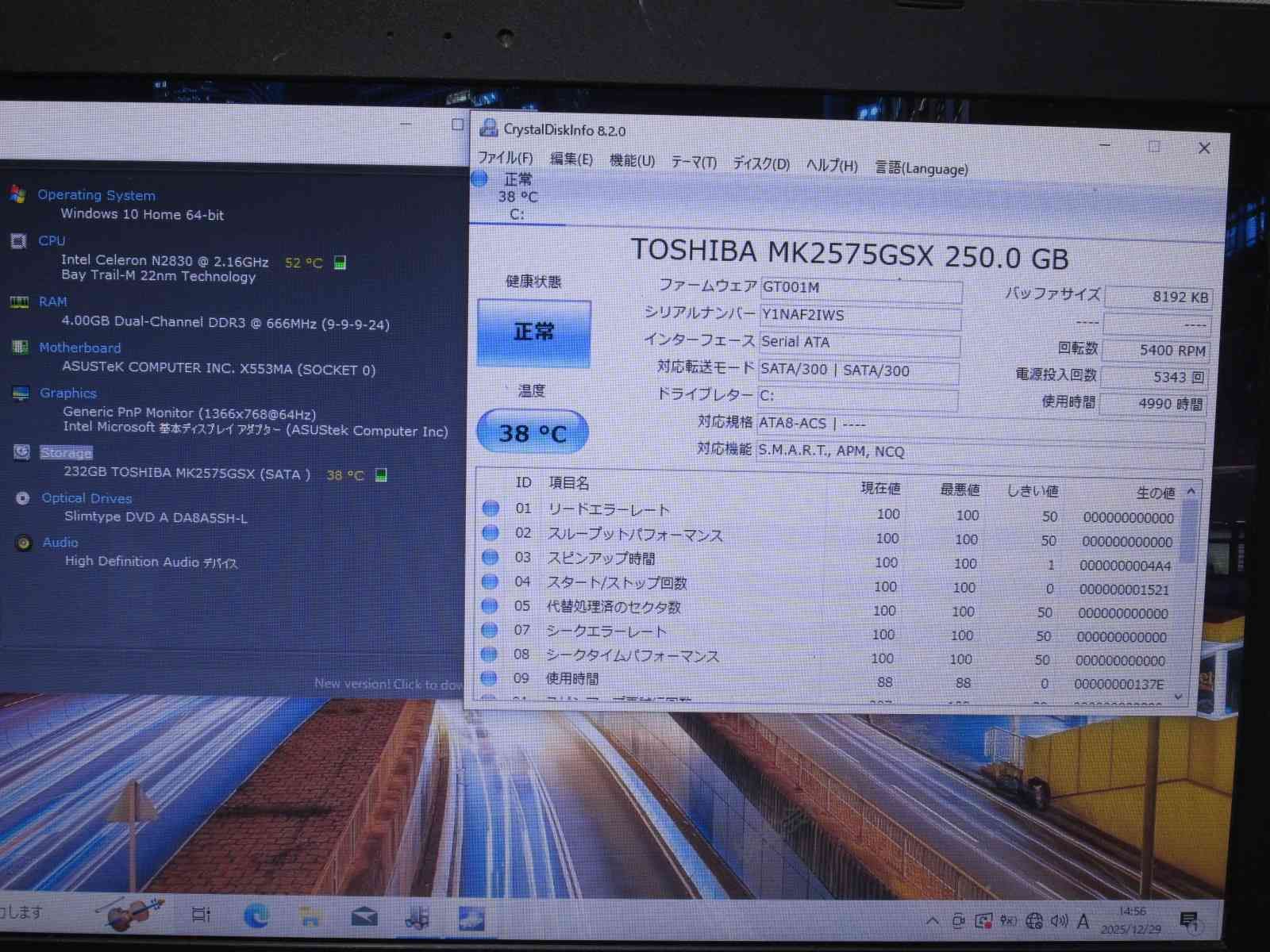Click the Optical Drives icon in Speccy
The width and height of the screenshot is (1270, 952).
22,497
